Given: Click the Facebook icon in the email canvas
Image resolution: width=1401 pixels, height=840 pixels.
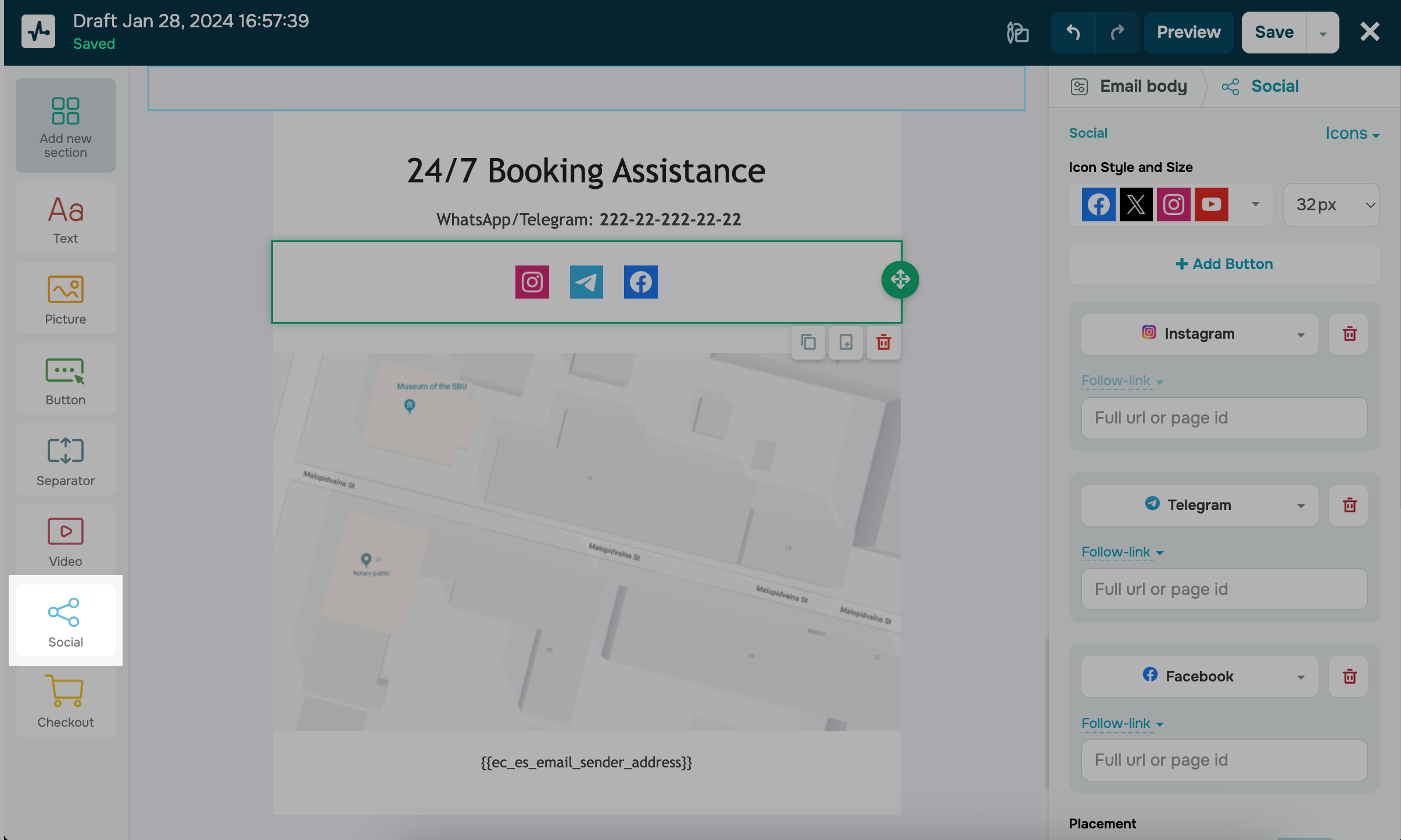Looking at the screenshot, I should (640, 282).
